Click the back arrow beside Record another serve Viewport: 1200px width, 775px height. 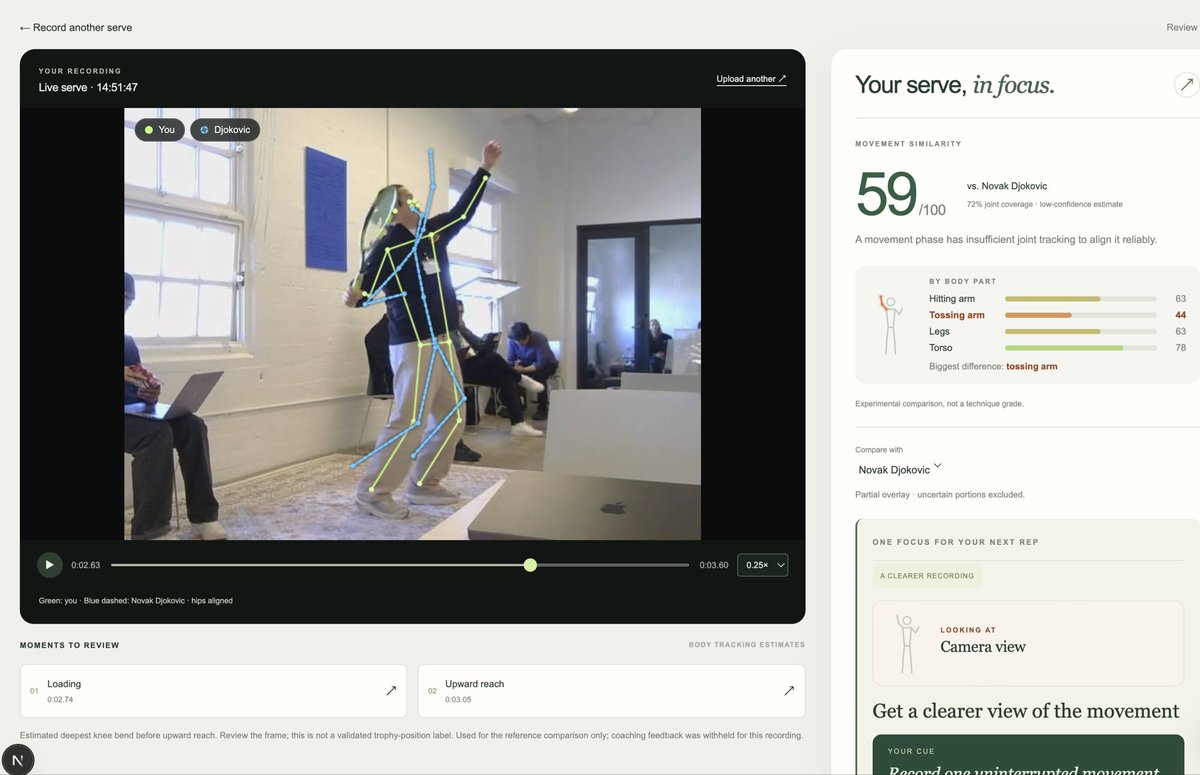[25, 28]
